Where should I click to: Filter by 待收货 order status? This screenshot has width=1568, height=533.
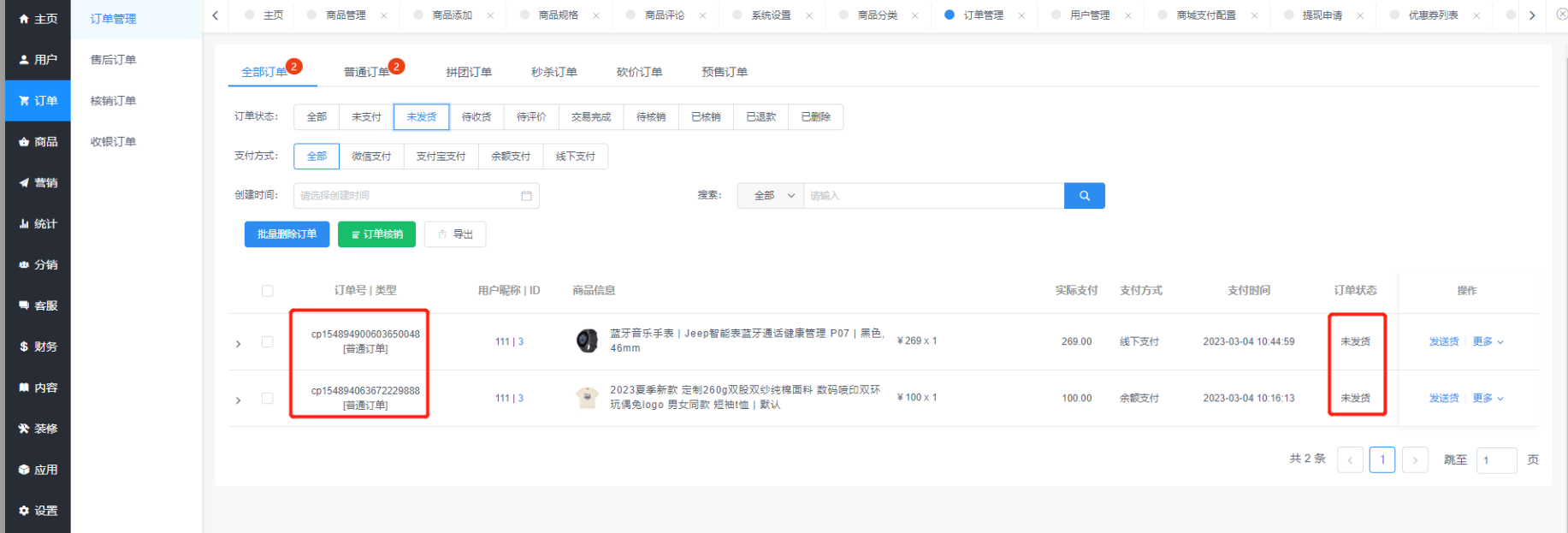[x=476, y=117]
